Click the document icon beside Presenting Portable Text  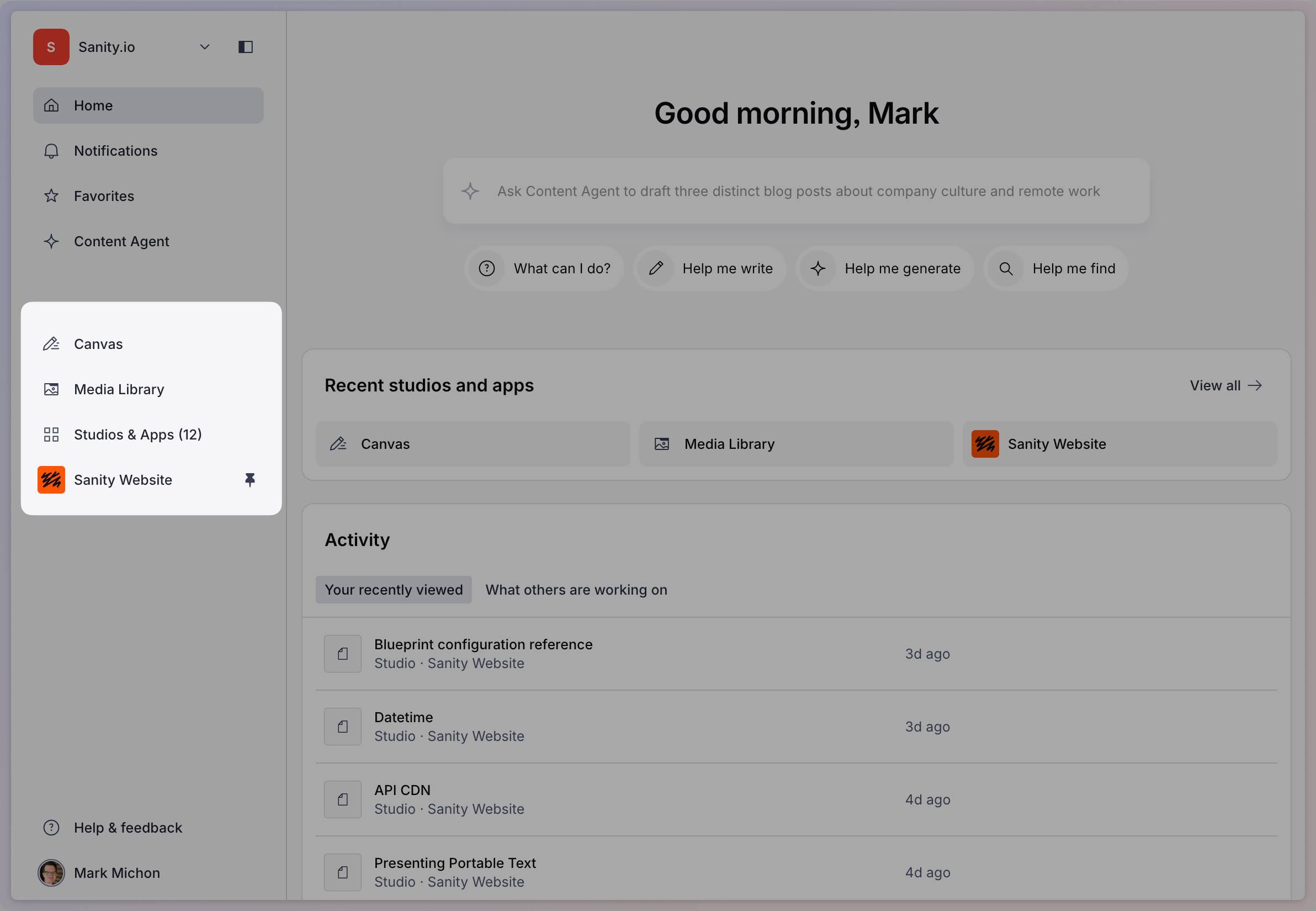[x=343, y=872]
